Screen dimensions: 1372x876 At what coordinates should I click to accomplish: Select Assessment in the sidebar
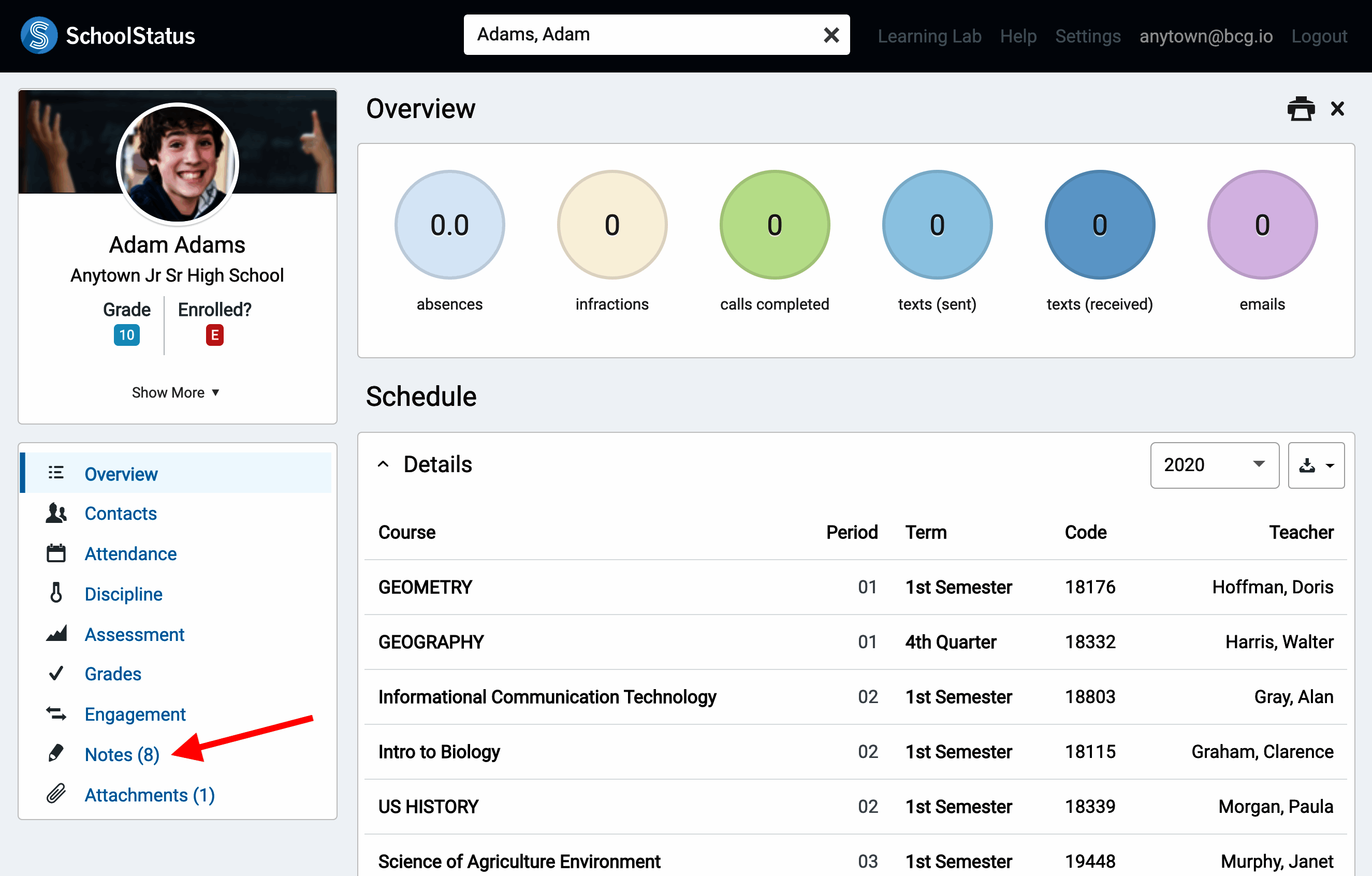[x=135, y=634]
